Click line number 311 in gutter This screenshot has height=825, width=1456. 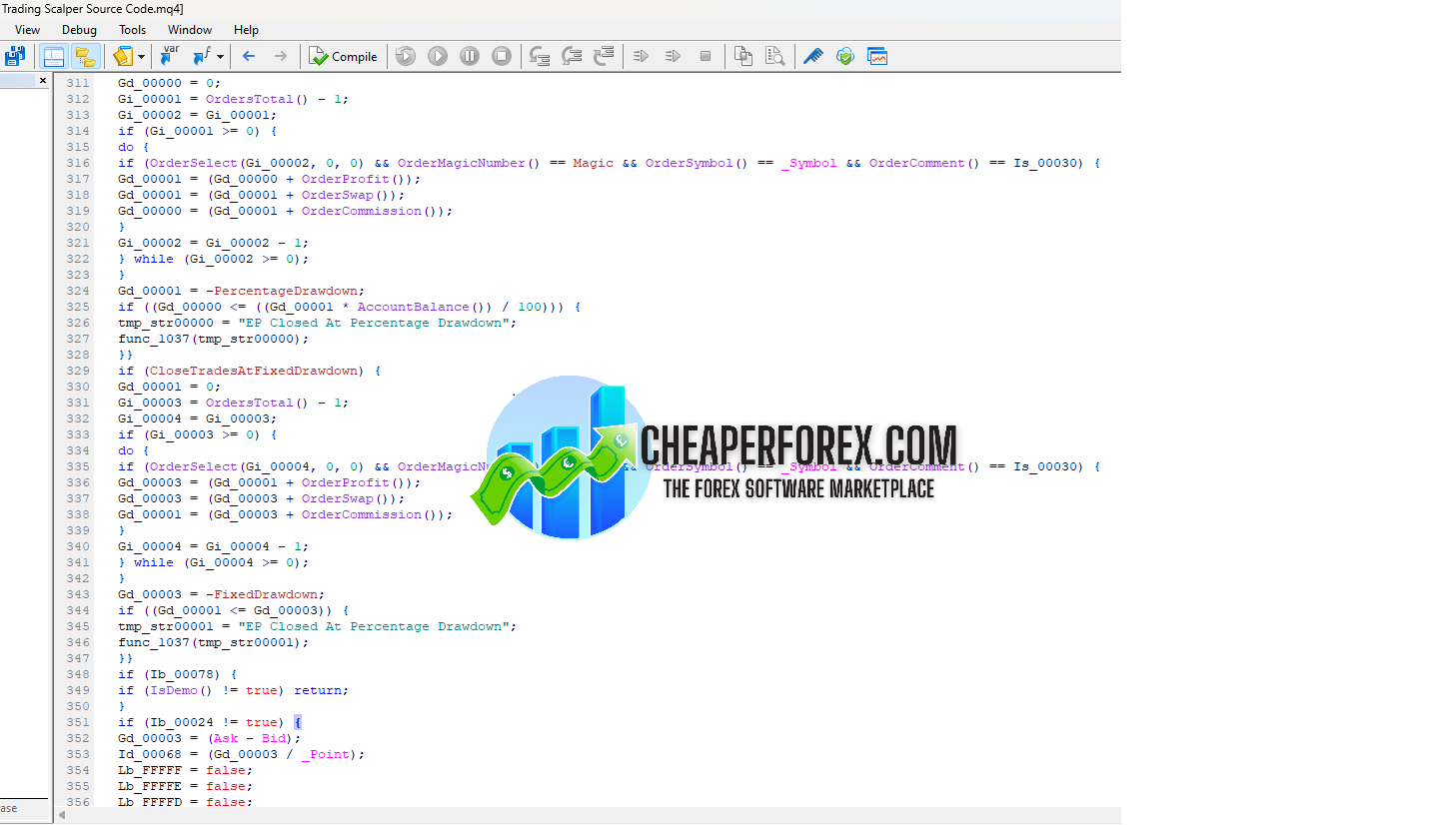pyautogui.click(x=78, y=83)
